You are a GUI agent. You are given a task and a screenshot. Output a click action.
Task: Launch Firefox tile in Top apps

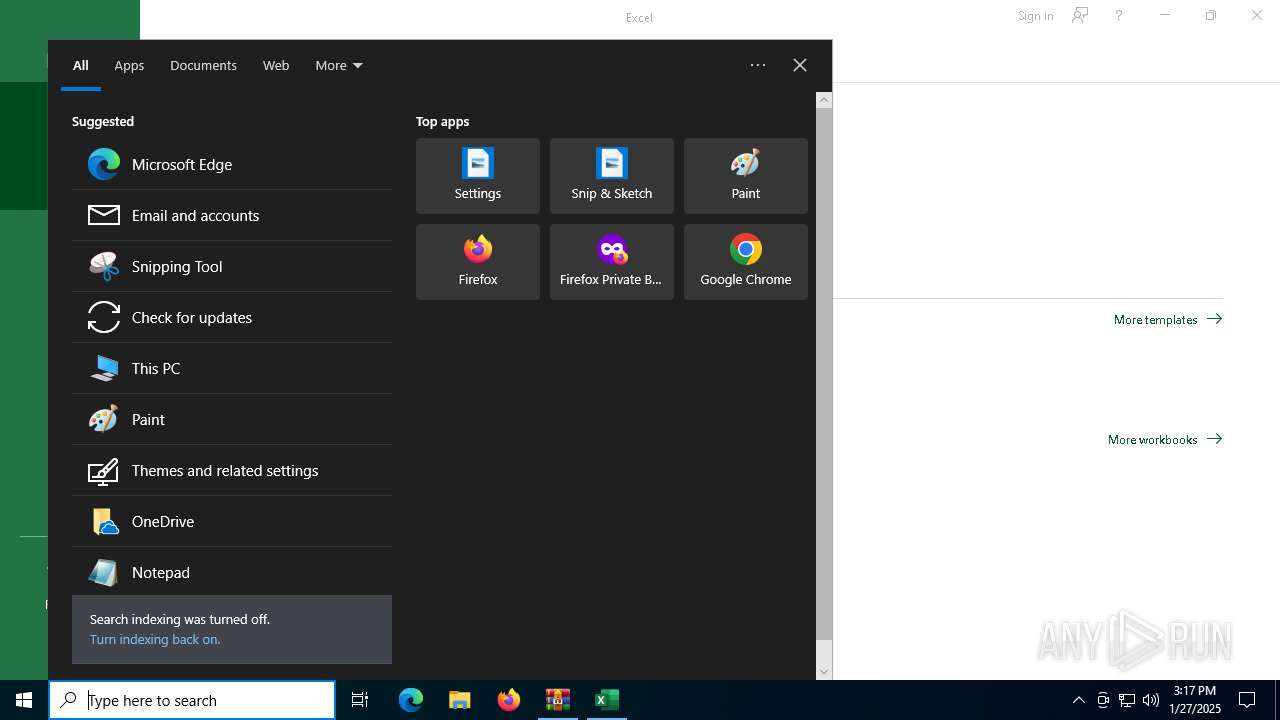point(478,262)
